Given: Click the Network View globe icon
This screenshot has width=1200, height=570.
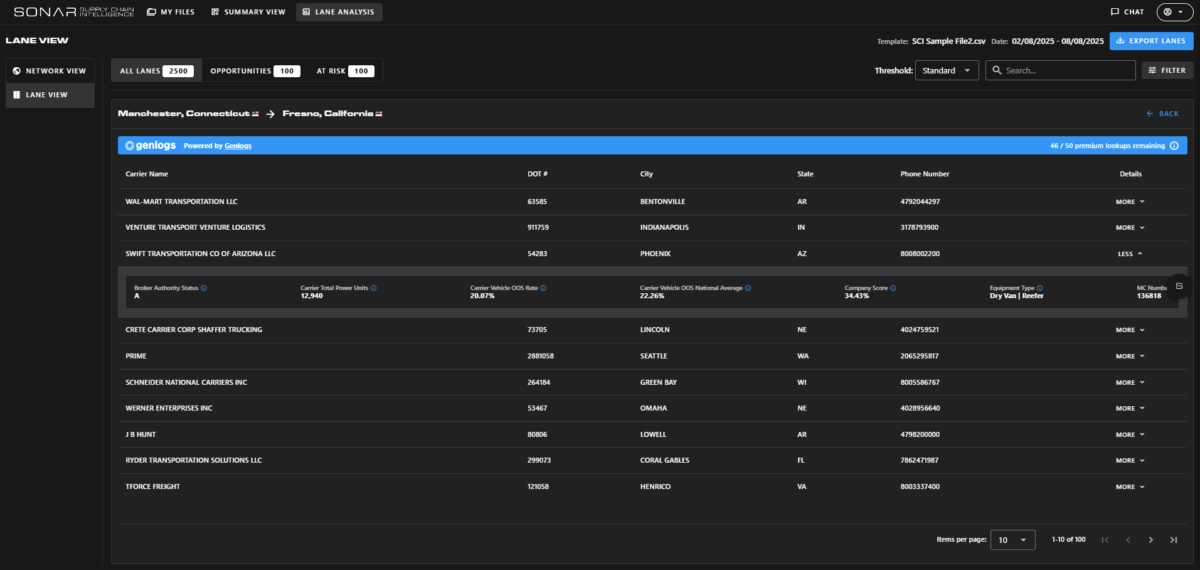Looking at the screenshot, I should pyautogui.click(x=17, y=71).
